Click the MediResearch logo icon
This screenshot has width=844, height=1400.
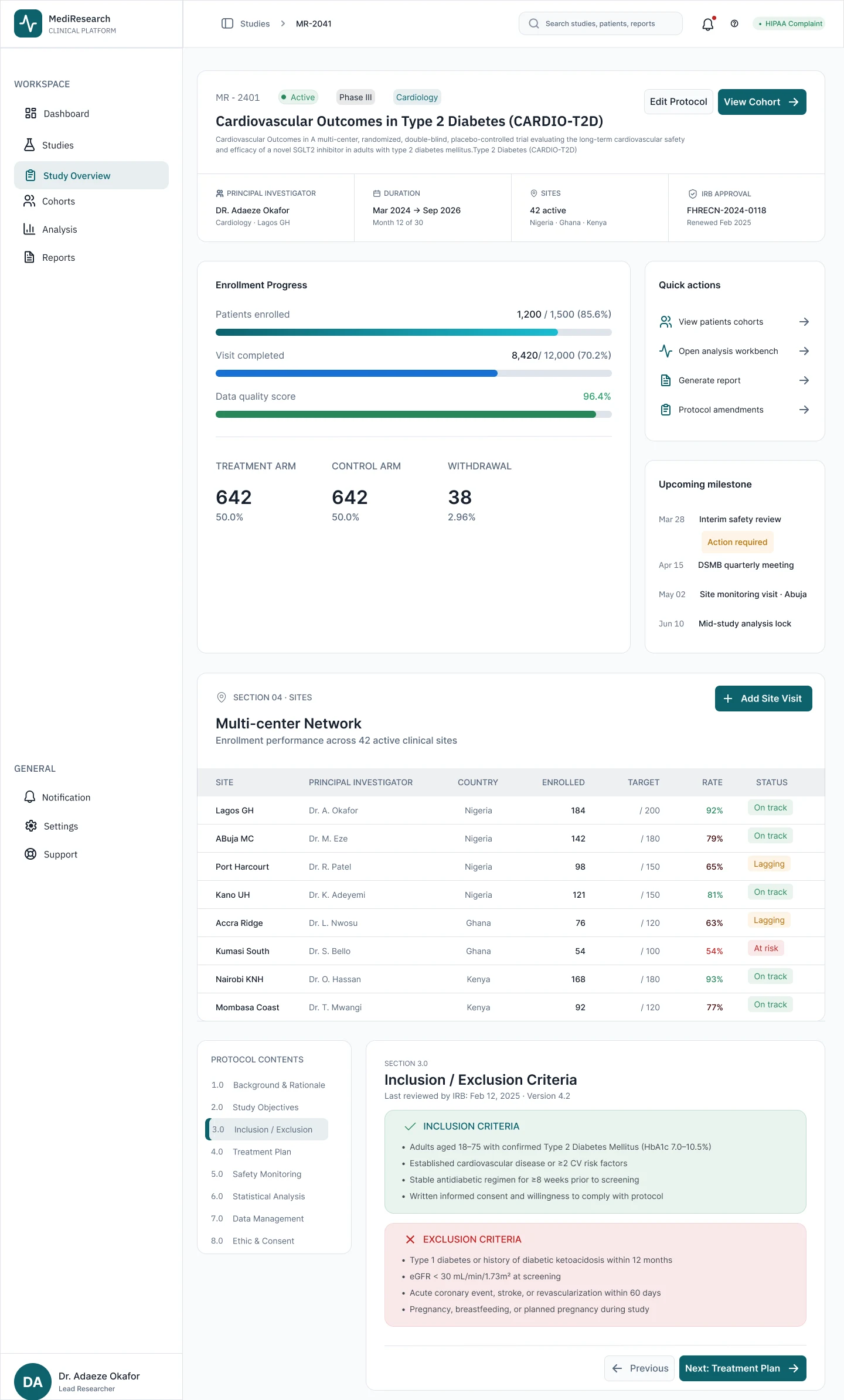28,23
